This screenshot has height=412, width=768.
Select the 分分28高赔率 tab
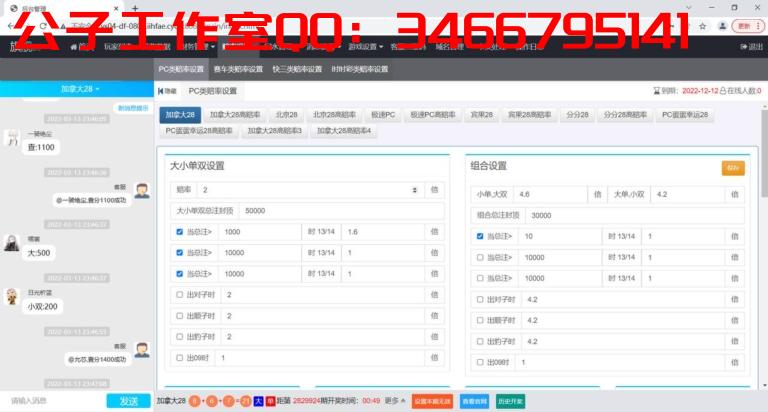tap(625, 115)
